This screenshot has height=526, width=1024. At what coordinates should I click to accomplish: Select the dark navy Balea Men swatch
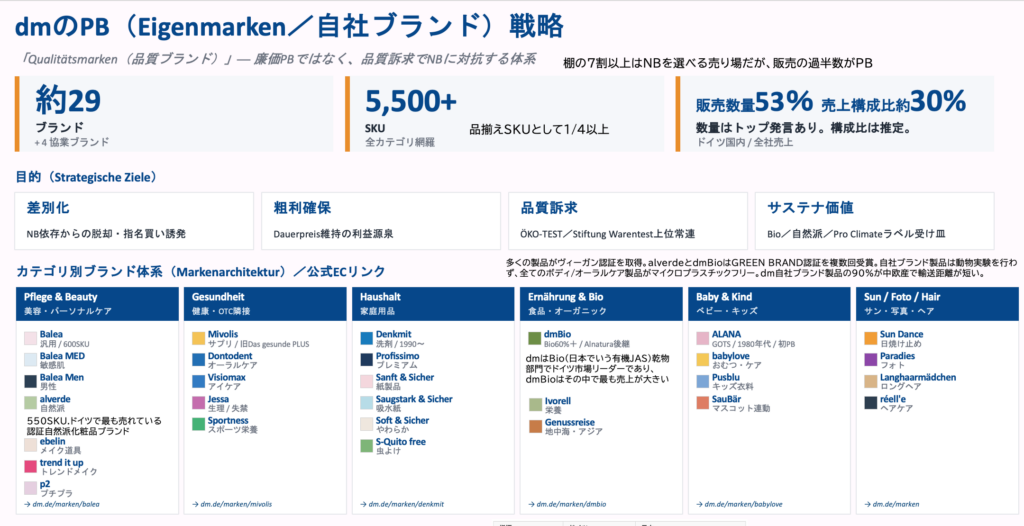[x=30, y=382]
